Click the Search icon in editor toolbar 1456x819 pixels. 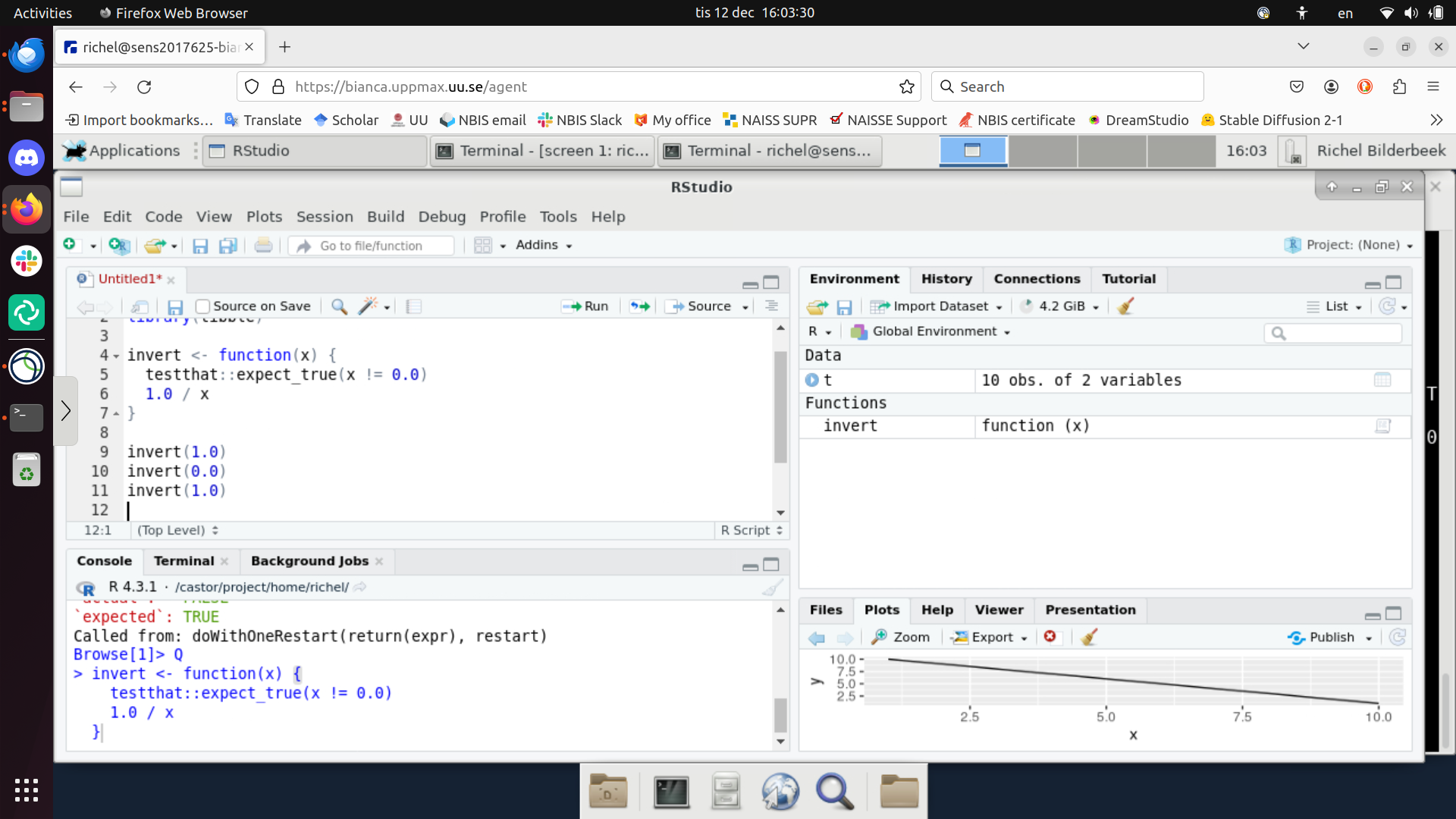click(339, 306)
